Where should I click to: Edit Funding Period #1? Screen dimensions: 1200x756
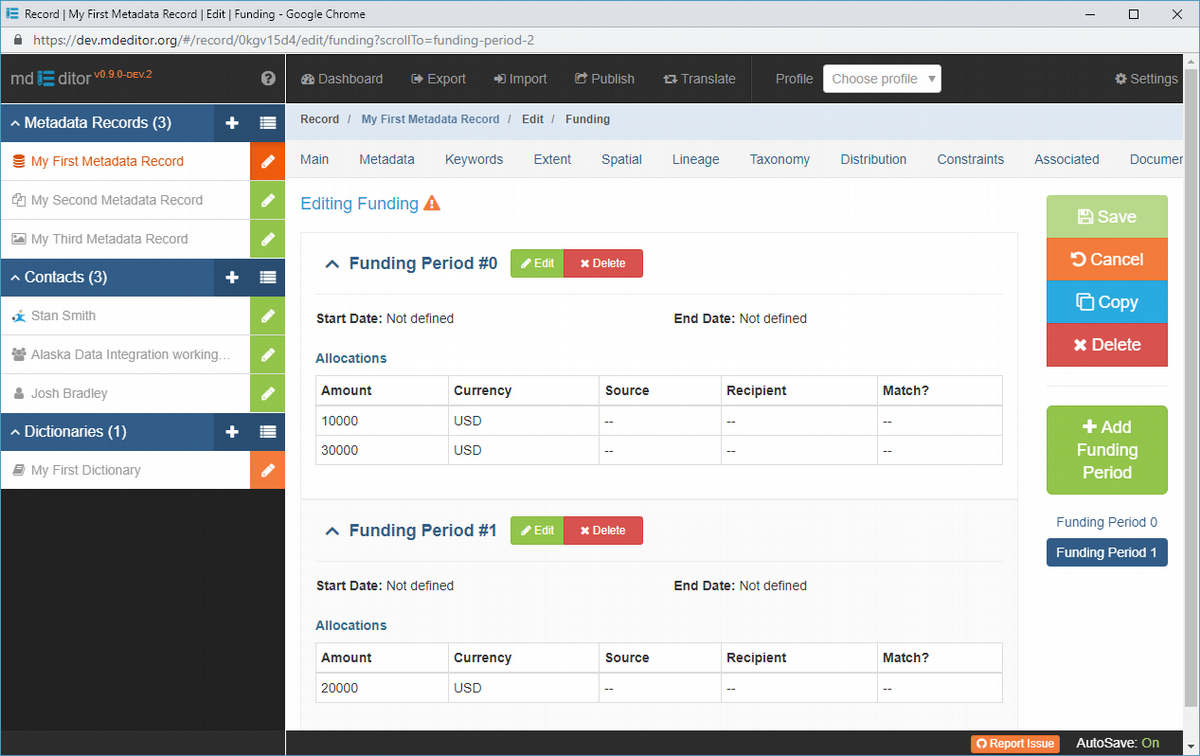[537, 531]
